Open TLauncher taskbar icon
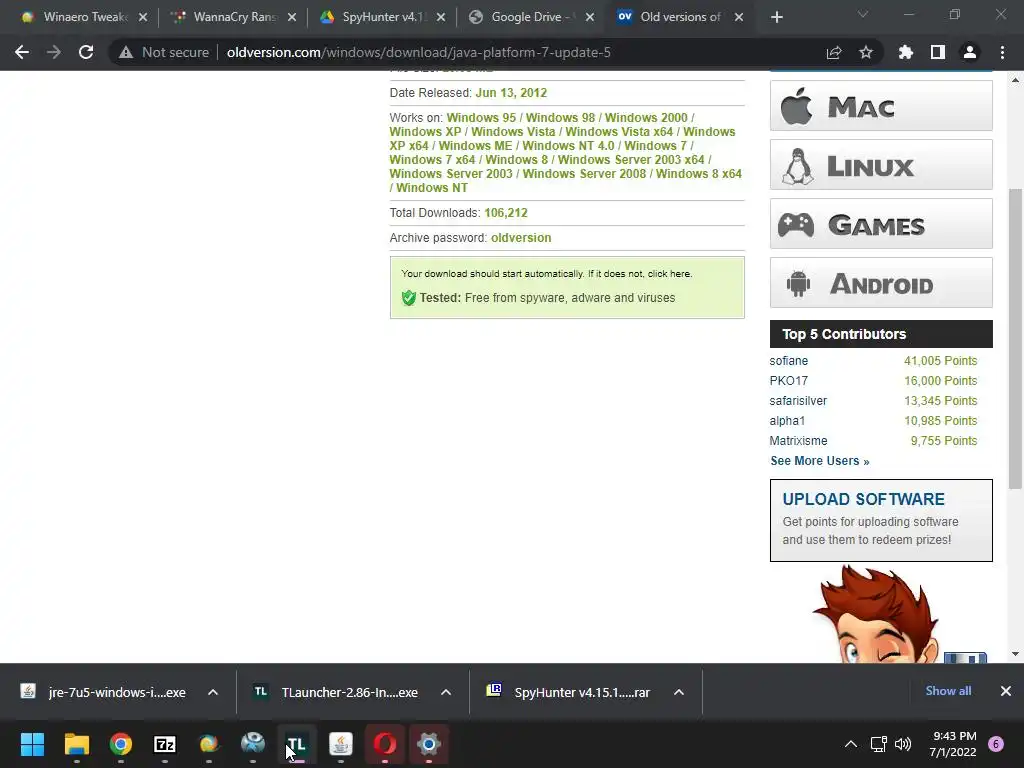The height and width of the screenshot is (768, 1024). (296, 744)
